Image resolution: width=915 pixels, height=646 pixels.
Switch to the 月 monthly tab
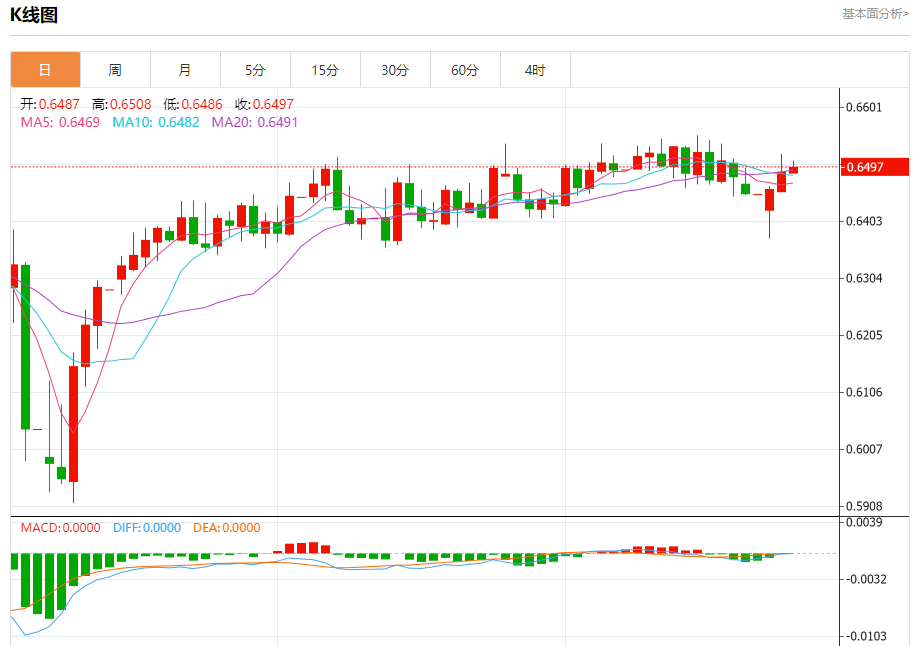click(x=186, y=70)
